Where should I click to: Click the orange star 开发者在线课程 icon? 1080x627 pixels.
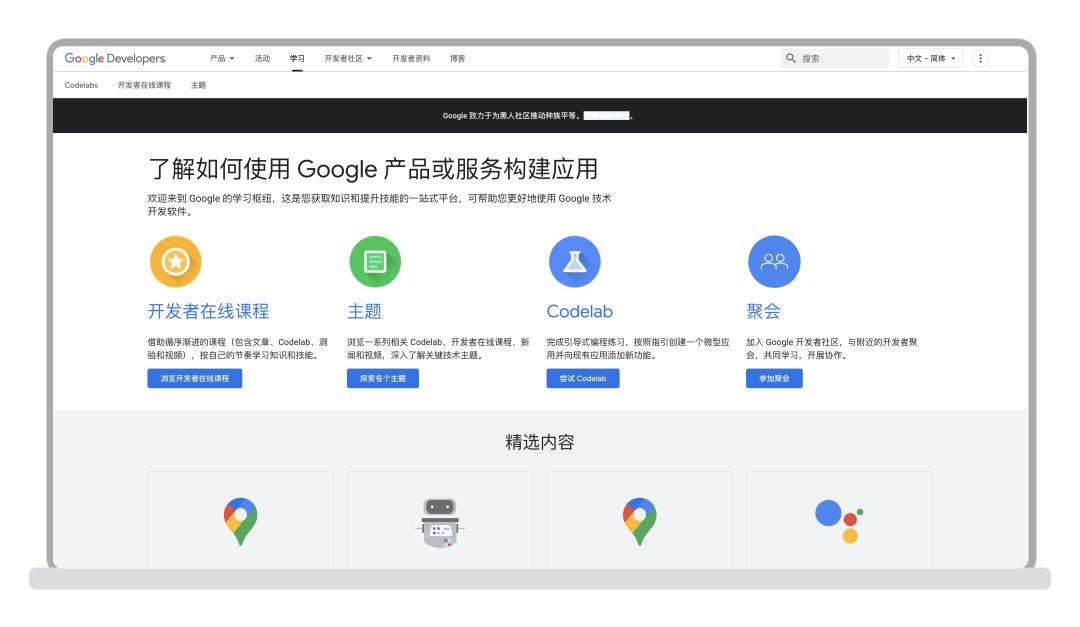(x=176, y=262)
